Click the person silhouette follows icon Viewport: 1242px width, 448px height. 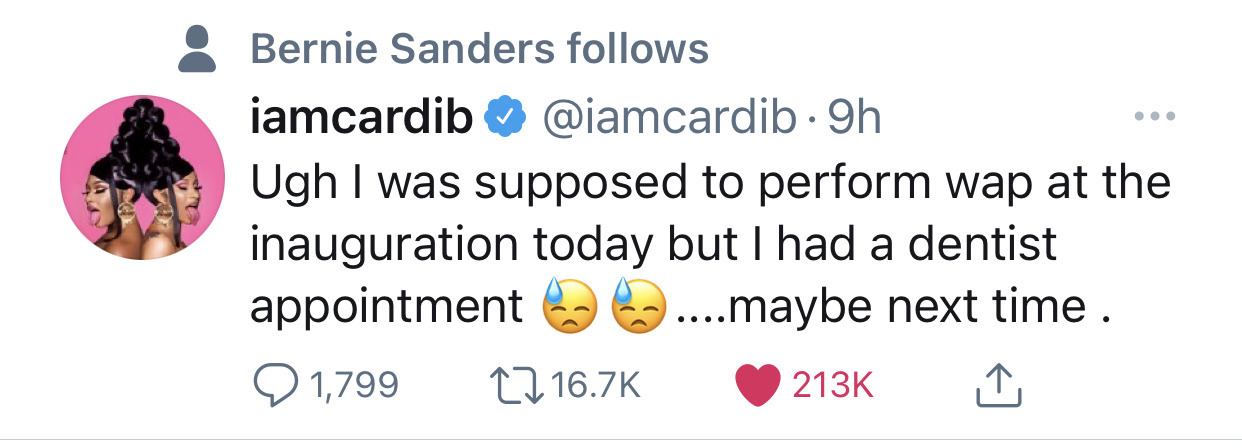point(199,48)
